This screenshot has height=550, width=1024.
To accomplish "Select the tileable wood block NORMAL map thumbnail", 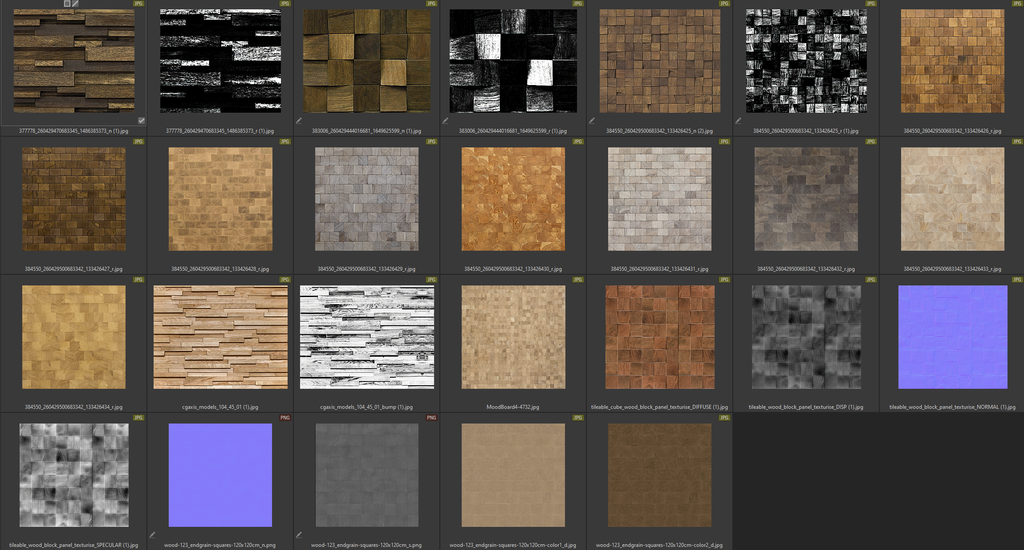I will [x=951, y=337].
